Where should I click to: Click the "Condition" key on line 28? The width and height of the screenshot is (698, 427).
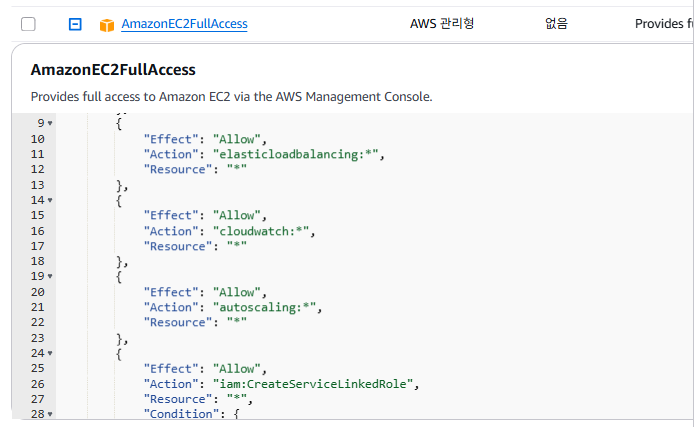click(x=182, y=414)
